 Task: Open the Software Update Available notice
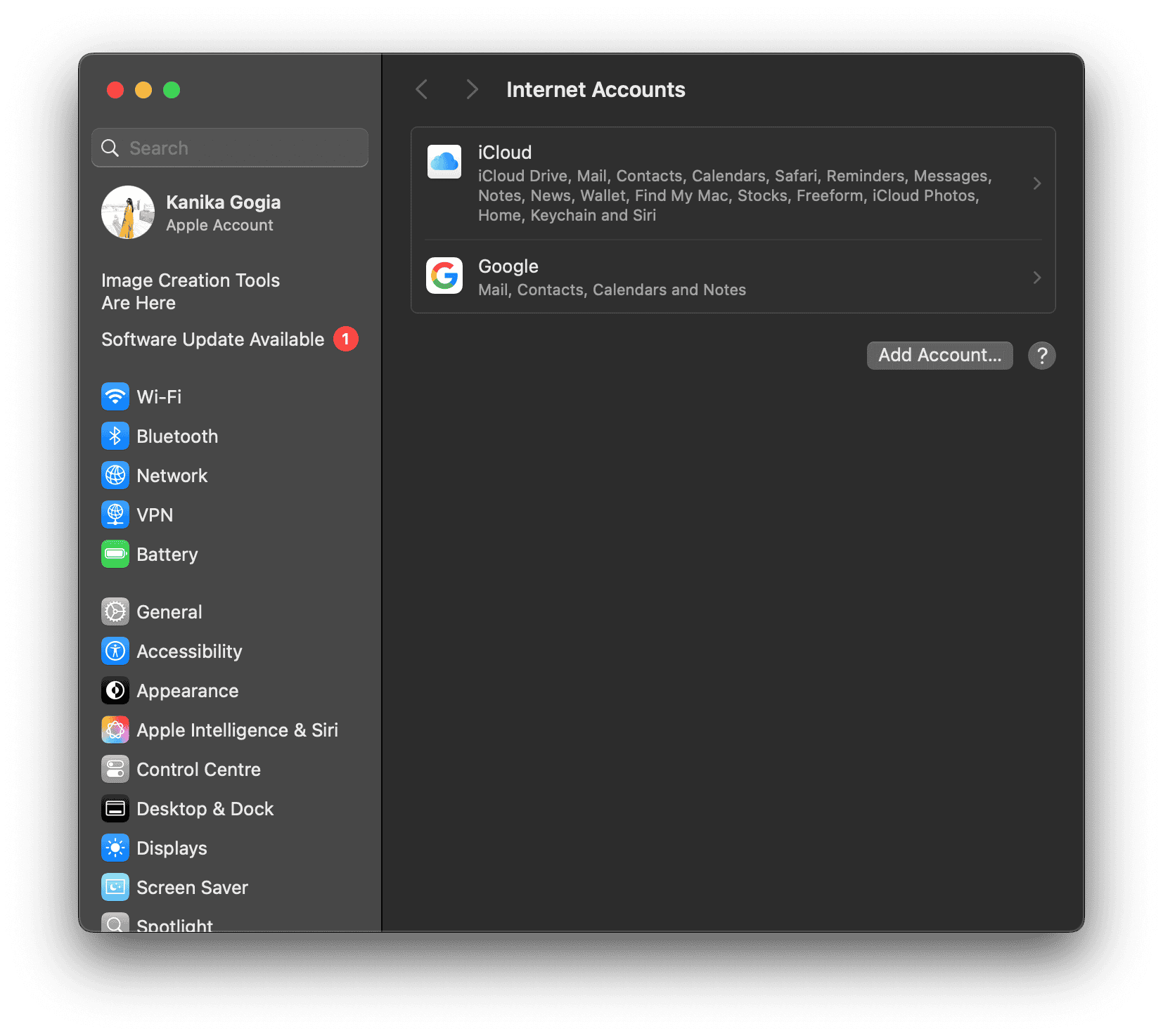212,339
